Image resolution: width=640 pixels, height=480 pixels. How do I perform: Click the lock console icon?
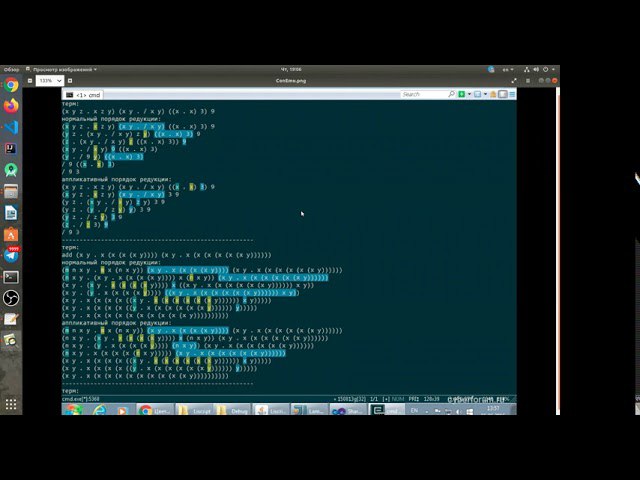click(493, 94)
